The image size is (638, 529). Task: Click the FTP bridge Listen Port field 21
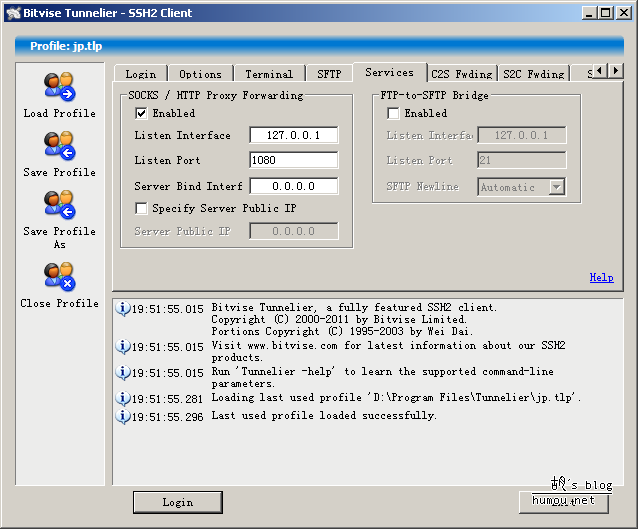click(x=522, y=160)
